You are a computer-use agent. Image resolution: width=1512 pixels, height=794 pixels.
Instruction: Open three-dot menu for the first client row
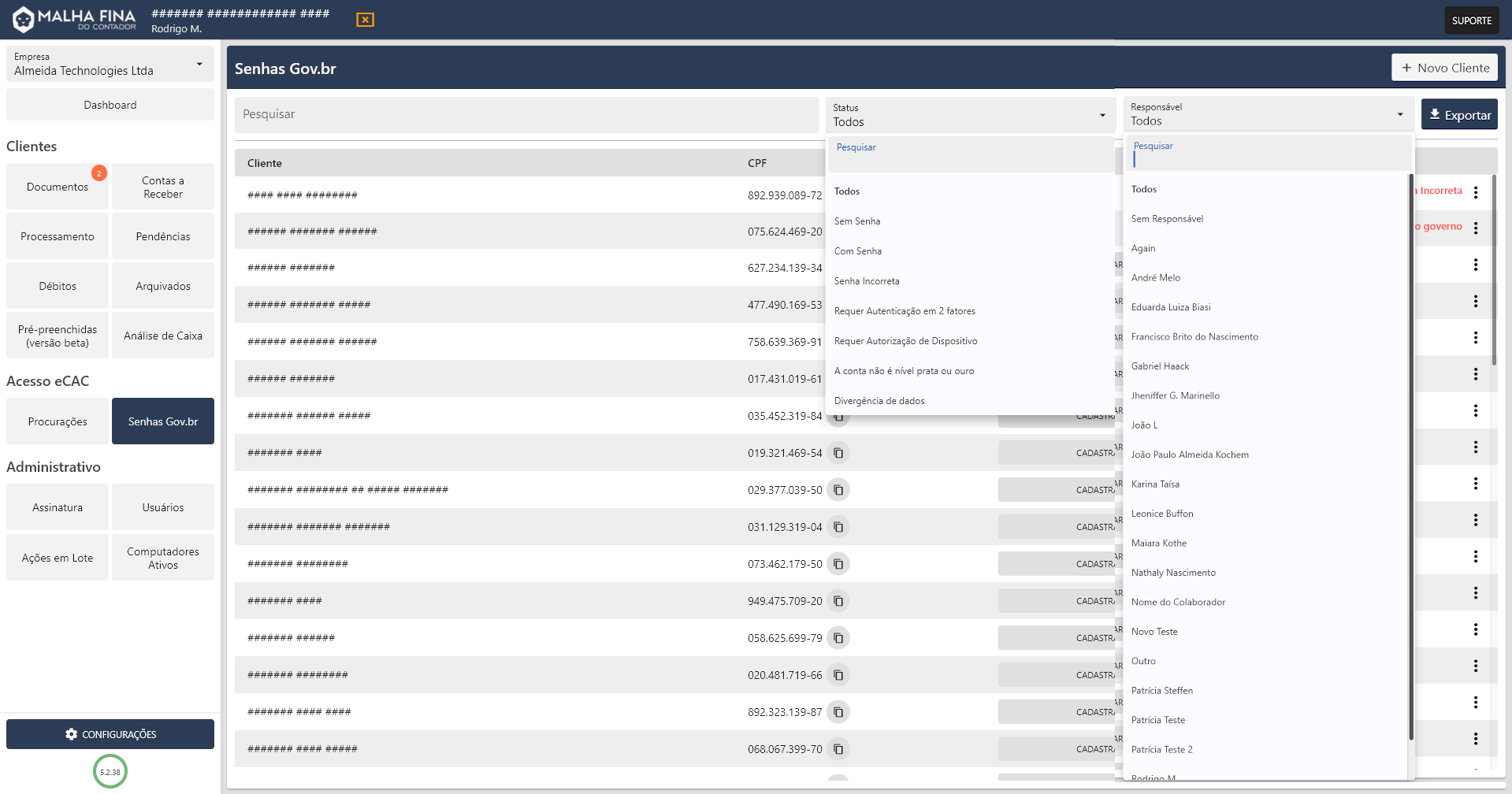click(x=1475, y=192)
